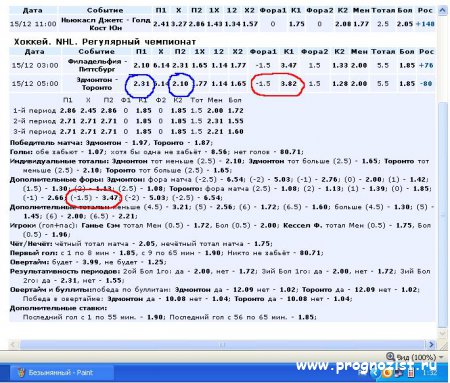The width and height of the screenshot is (450, 383).
Task: Collapse the -80 link for Эдмонтон - Торонто
Action: click(426, 84)
